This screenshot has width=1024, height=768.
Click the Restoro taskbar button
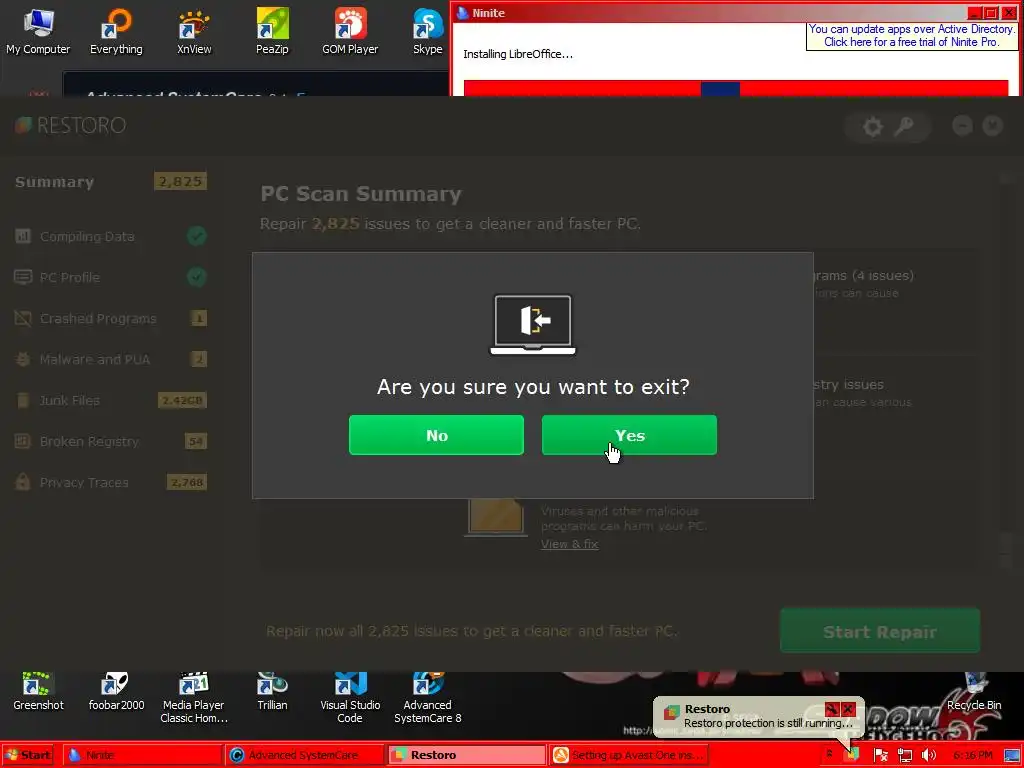tap(466, 755)
